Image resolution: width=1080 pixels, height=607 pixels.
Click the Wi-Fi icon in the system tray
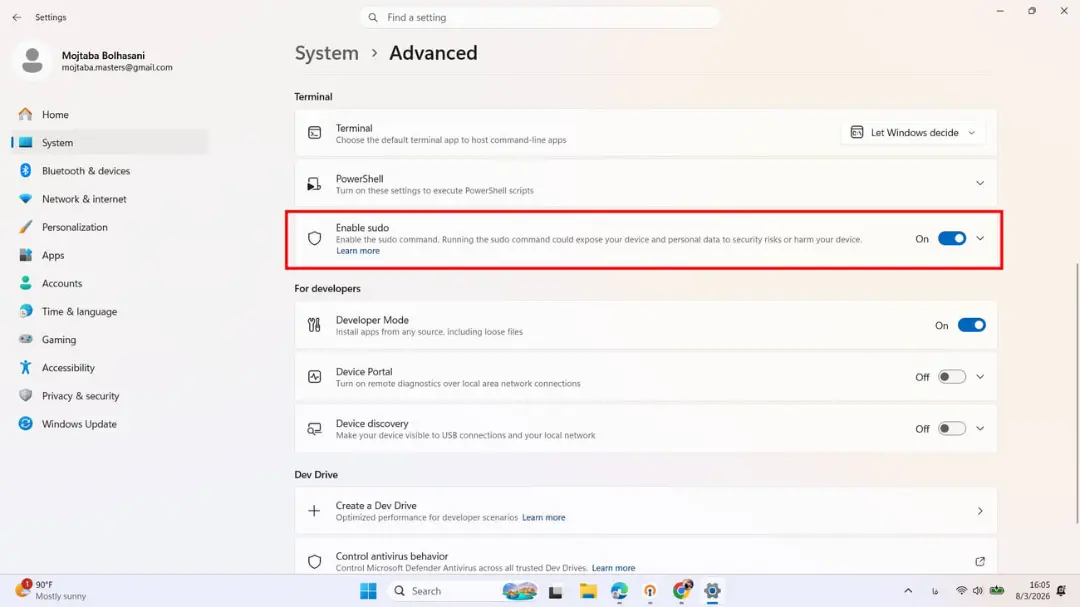point(961,590)
